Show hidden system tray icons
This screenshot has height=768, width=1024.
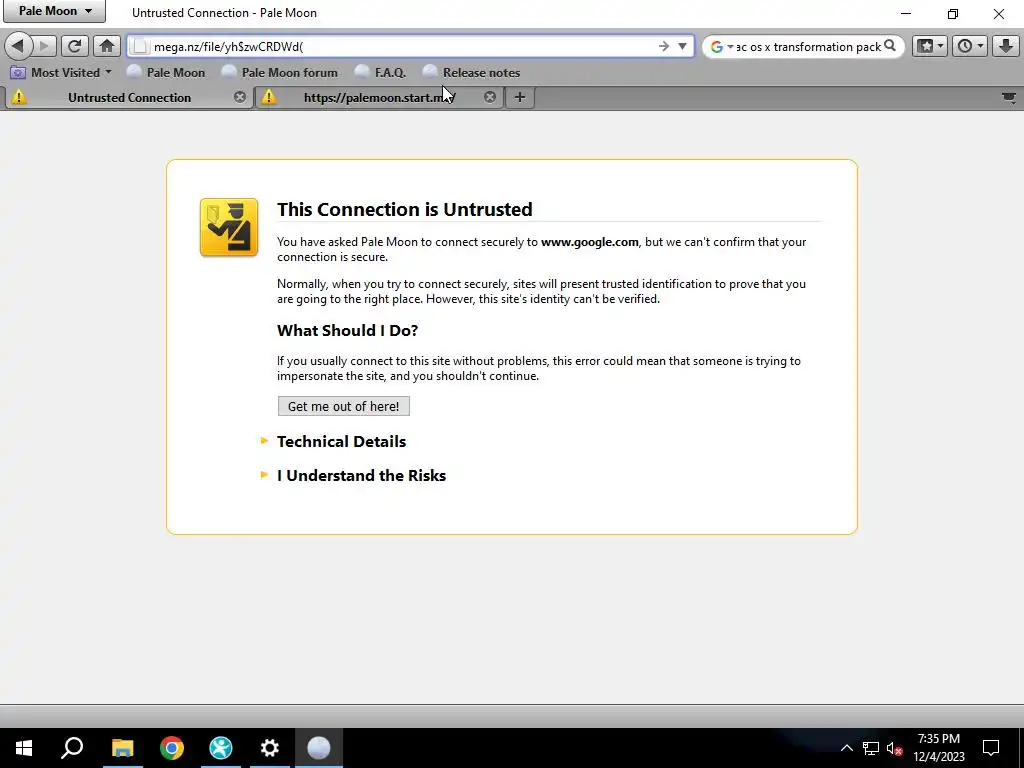click(x=846, y=748)
